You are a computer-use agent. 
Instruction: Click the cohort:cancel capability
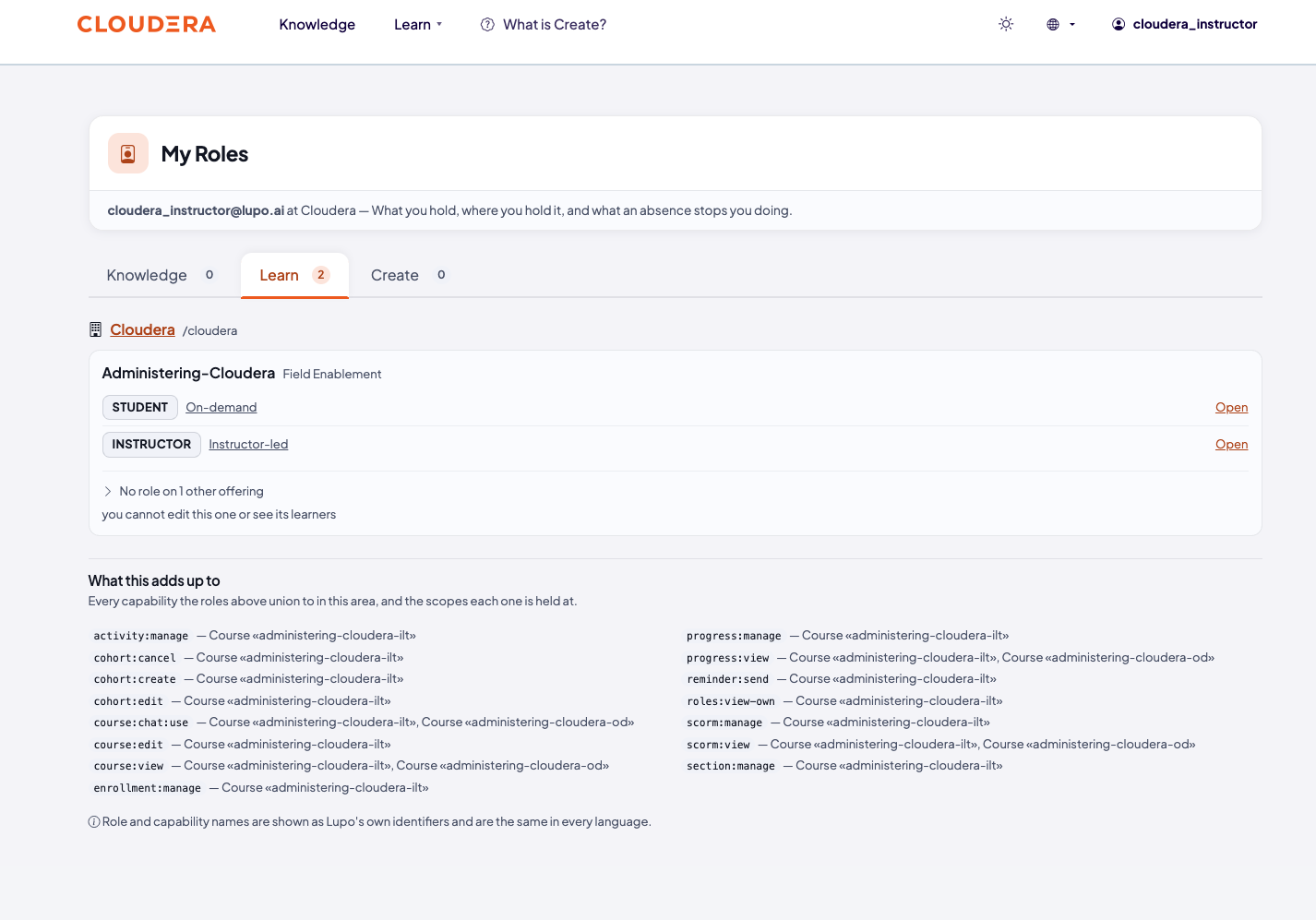(135, 658)
